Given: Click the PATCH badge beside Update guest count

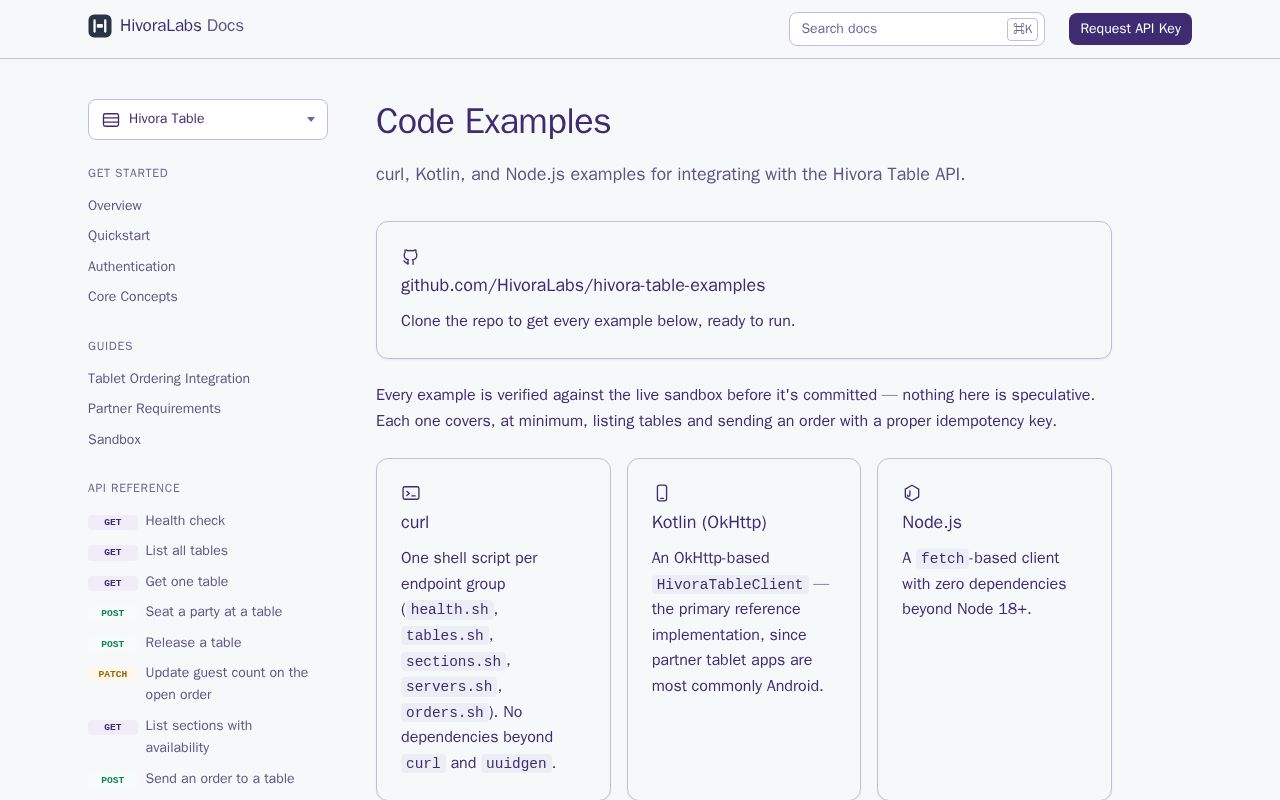Looking at the screenshot, I should [113, 674].
